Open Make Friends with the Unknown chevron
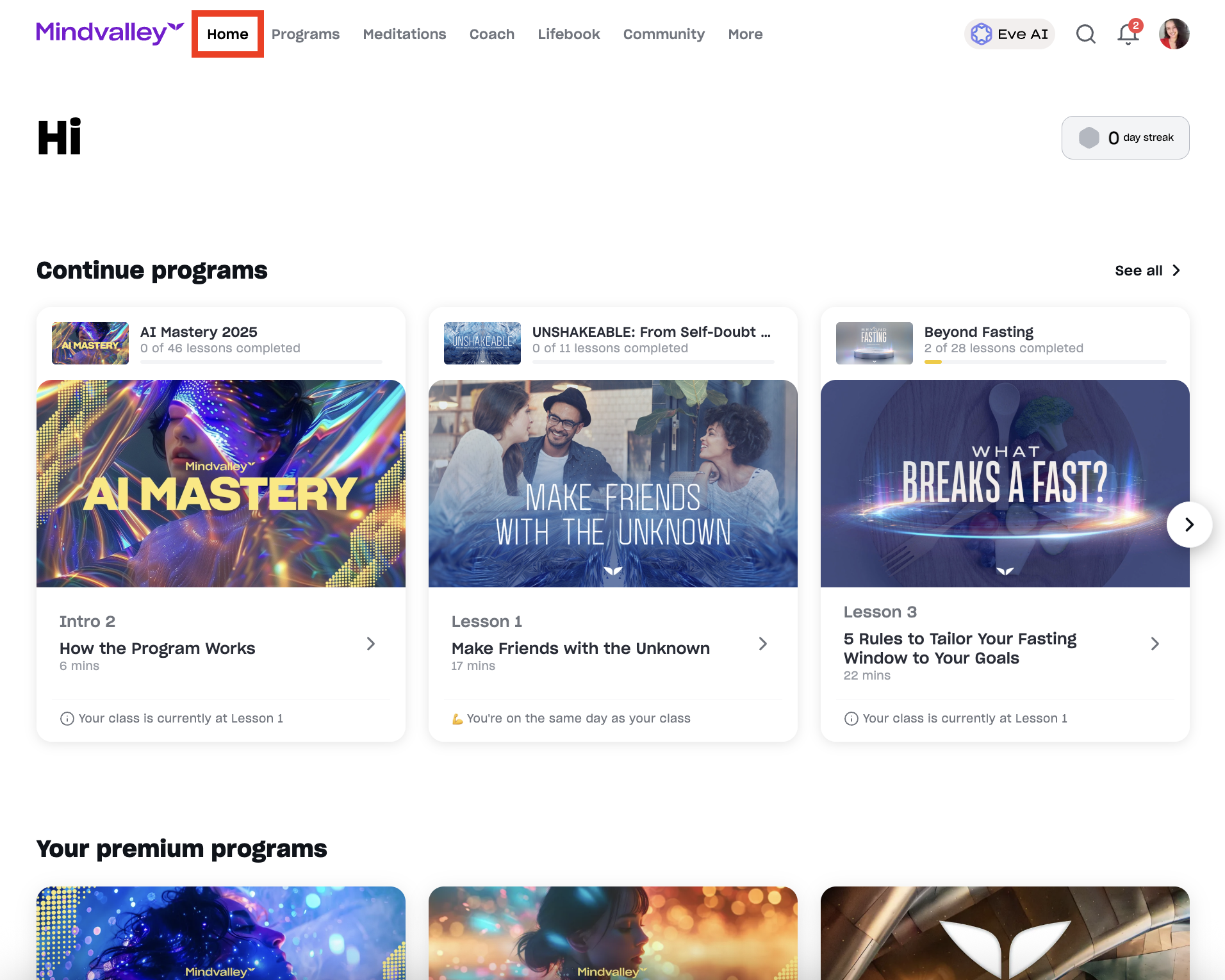The height and width of the screenshot is (980, 1225). point(762,644)
